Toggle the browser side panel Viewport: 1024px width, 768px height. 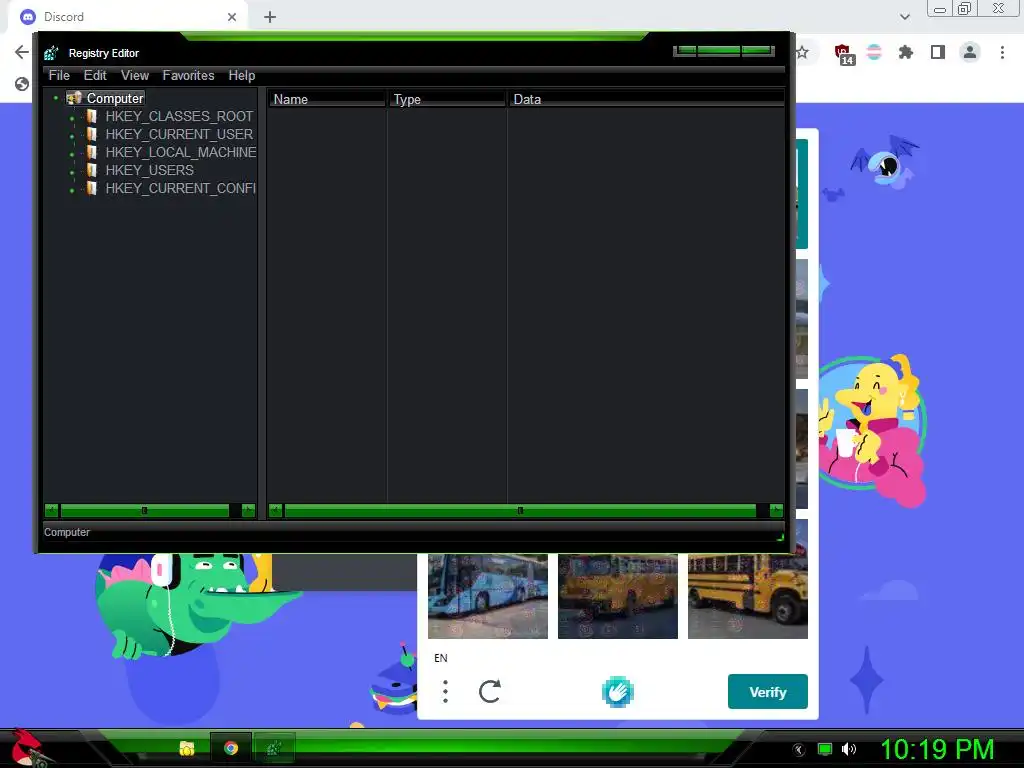[938, 52]
